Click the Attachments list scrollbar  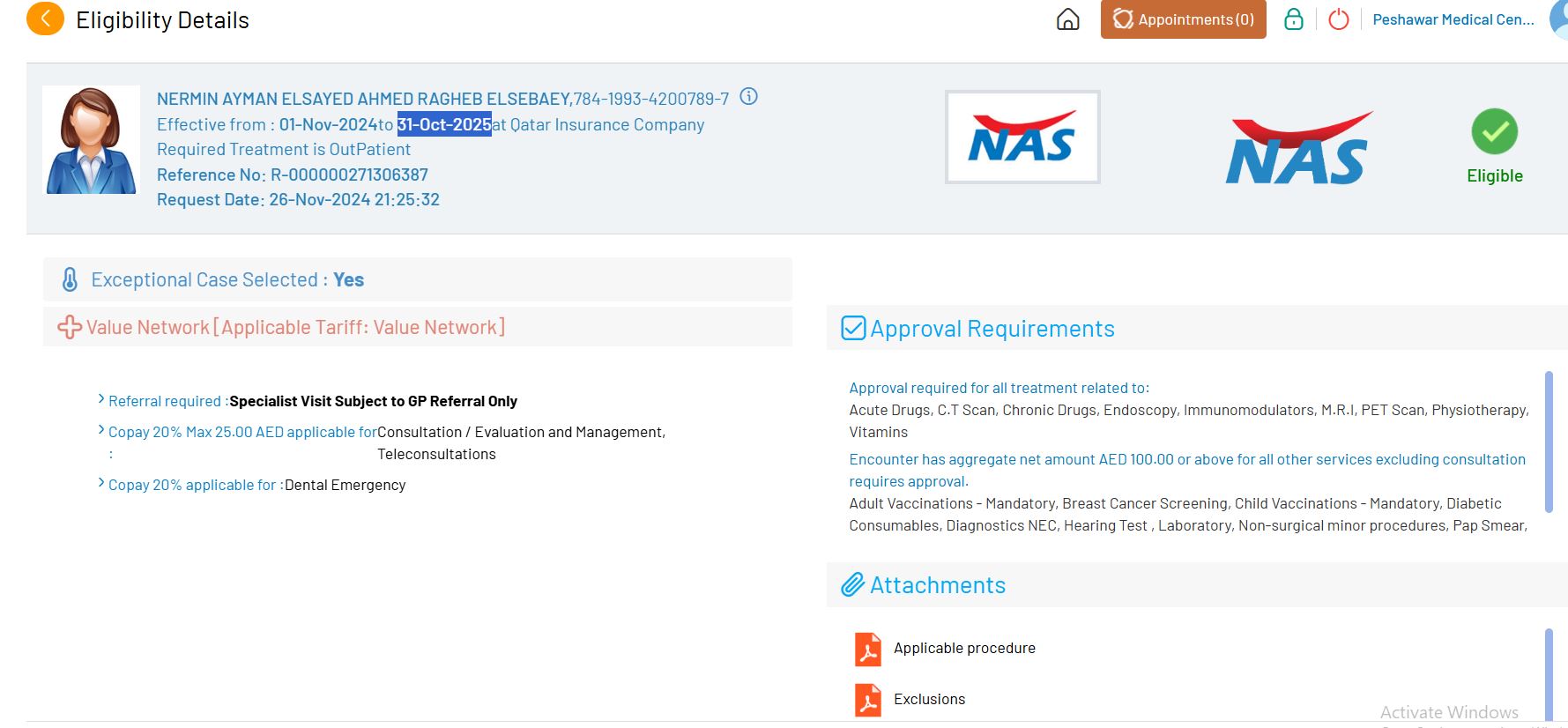tap(1549, 675)
